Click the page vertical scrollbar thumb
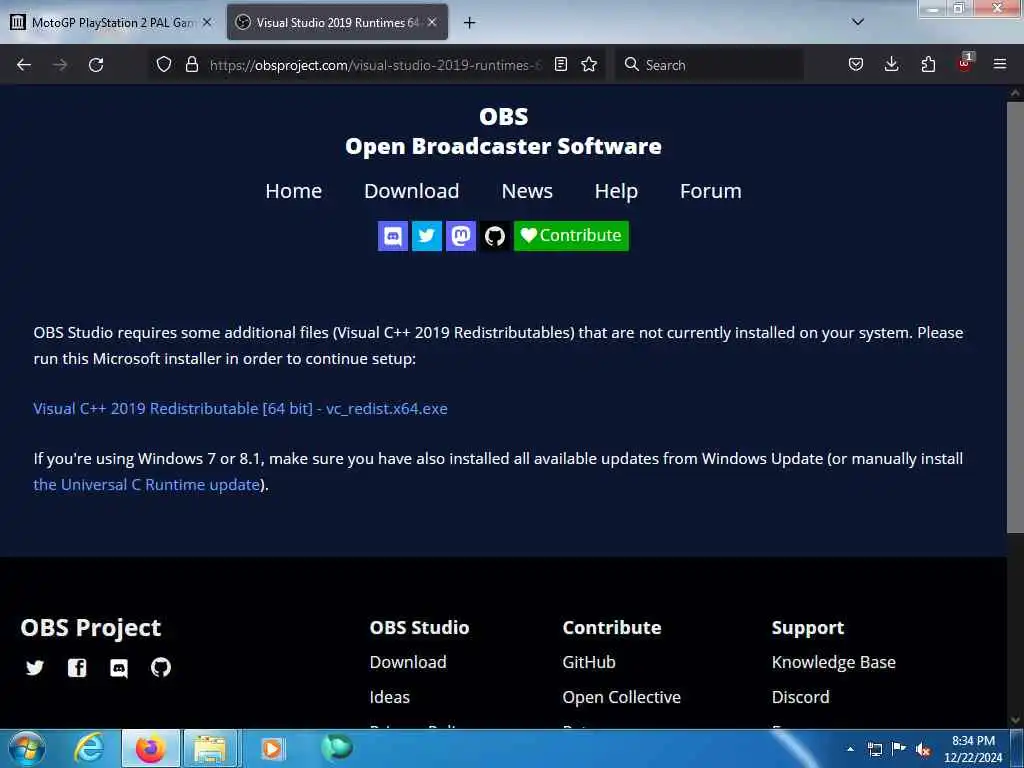Screen dimensions: 1024x768 coord(1015,317)
